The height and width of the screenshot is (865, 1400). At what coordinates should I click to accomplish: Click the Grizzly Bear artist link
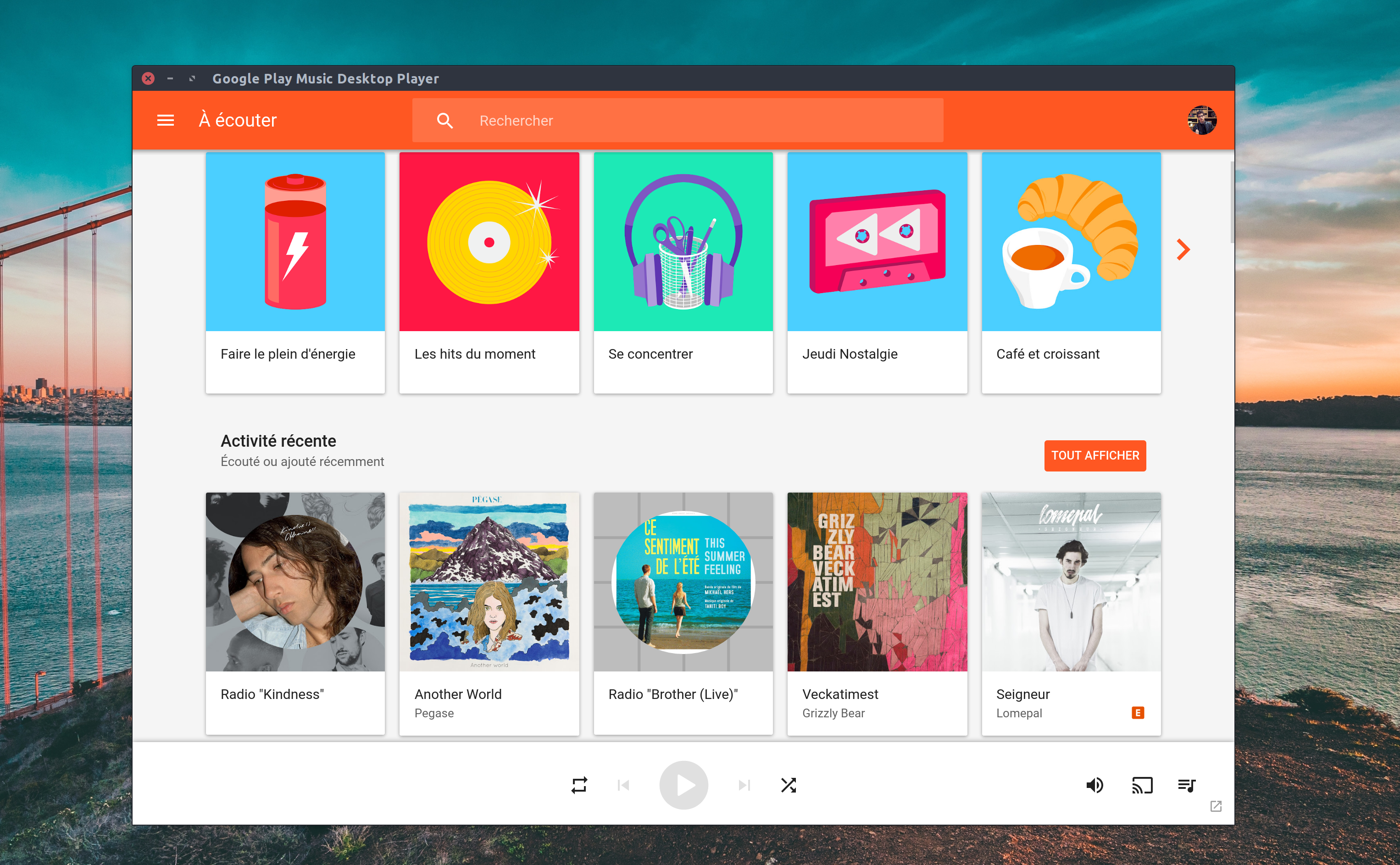click(833, 713)
